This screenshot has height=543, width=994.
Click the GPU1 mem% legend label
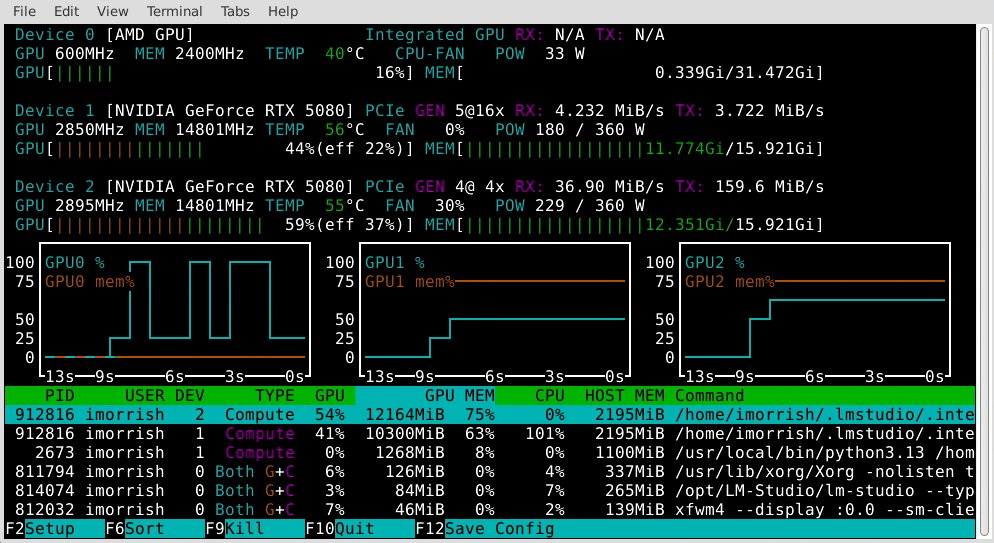pyautogui.click(x=410, y=281)
